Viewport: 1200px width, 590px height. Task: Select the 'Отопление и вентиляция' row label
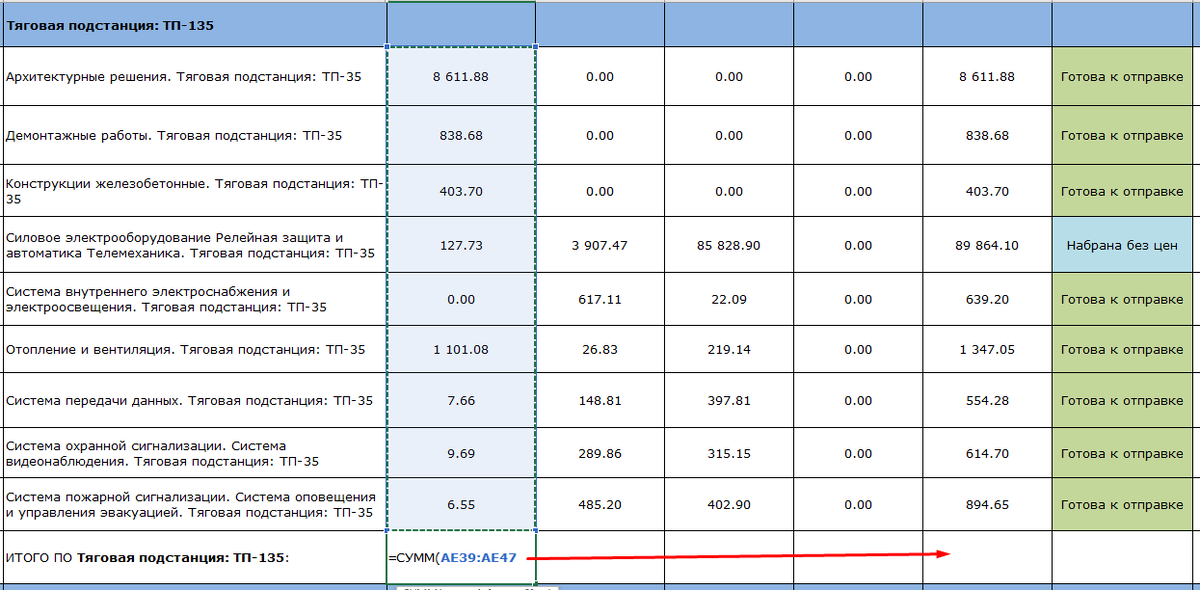pyautogui.click(x=193, y=350)
